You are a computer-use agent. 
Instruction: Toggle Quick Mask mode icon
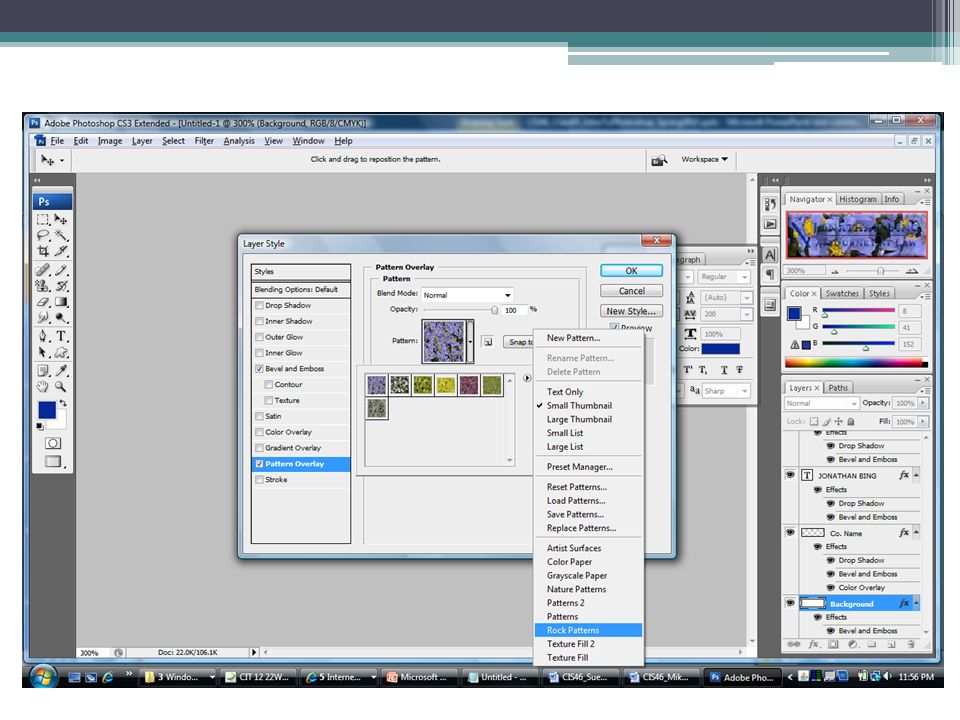(53, 443)
